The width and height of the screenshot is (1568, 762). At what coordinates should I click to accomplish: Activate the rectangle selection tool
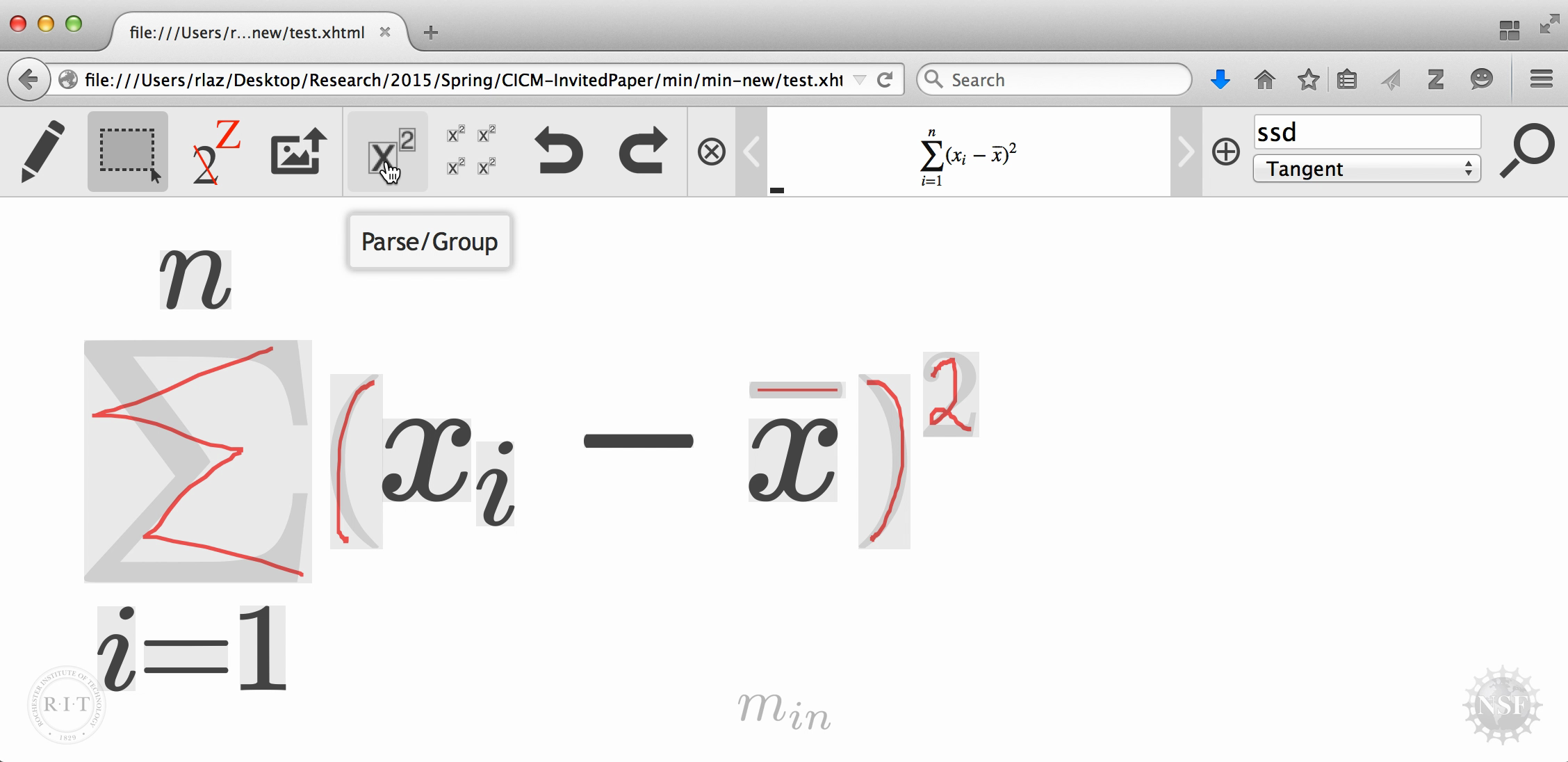click(128, 152)
